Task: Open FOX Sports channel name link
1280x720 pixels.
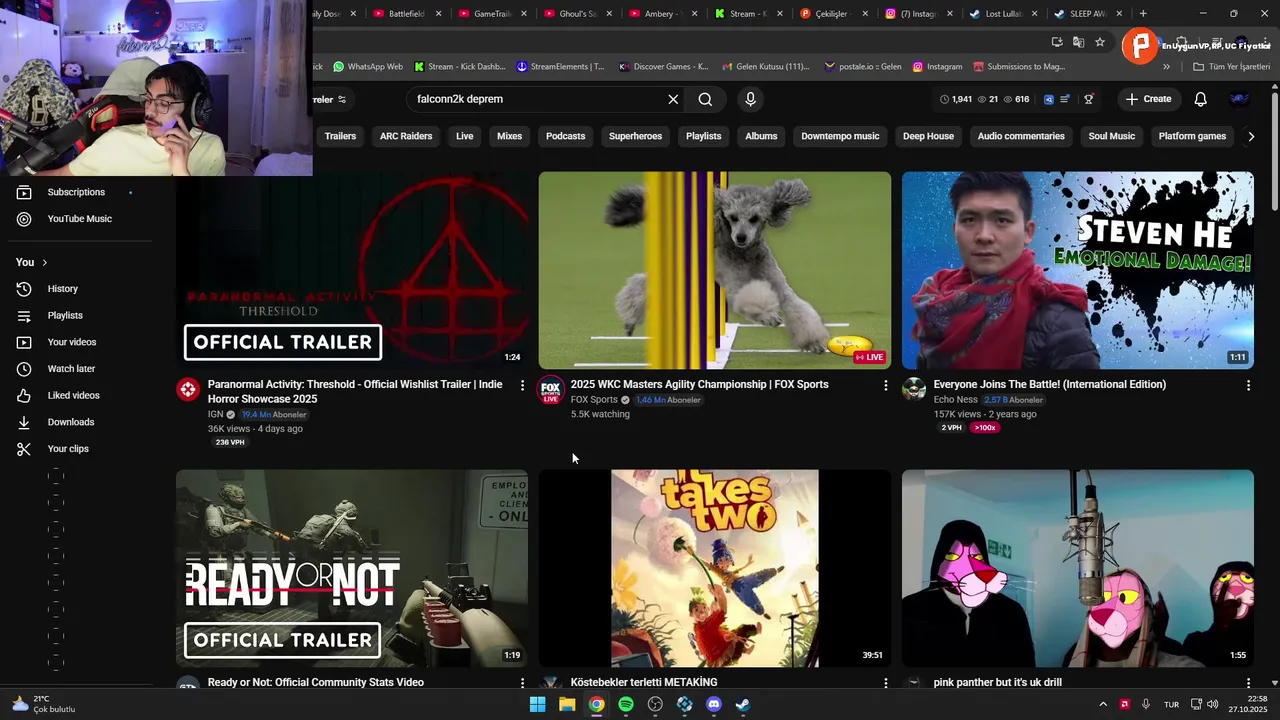Action: click(x=594, y=400)
